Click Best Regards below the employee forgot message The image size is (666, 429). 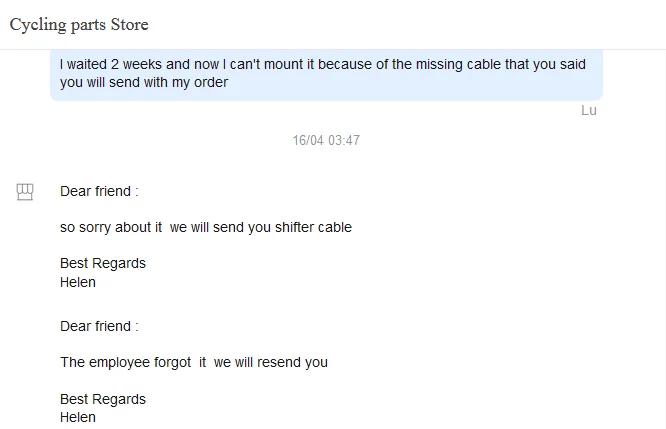(103, 399)
